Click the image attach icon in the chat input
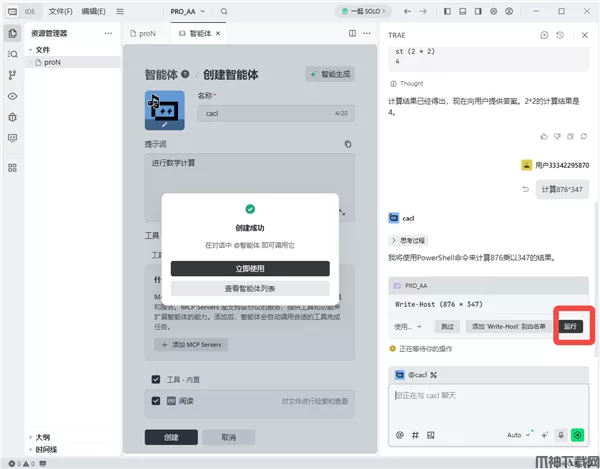Screen dimensions: 600x469 pos(430,435)
